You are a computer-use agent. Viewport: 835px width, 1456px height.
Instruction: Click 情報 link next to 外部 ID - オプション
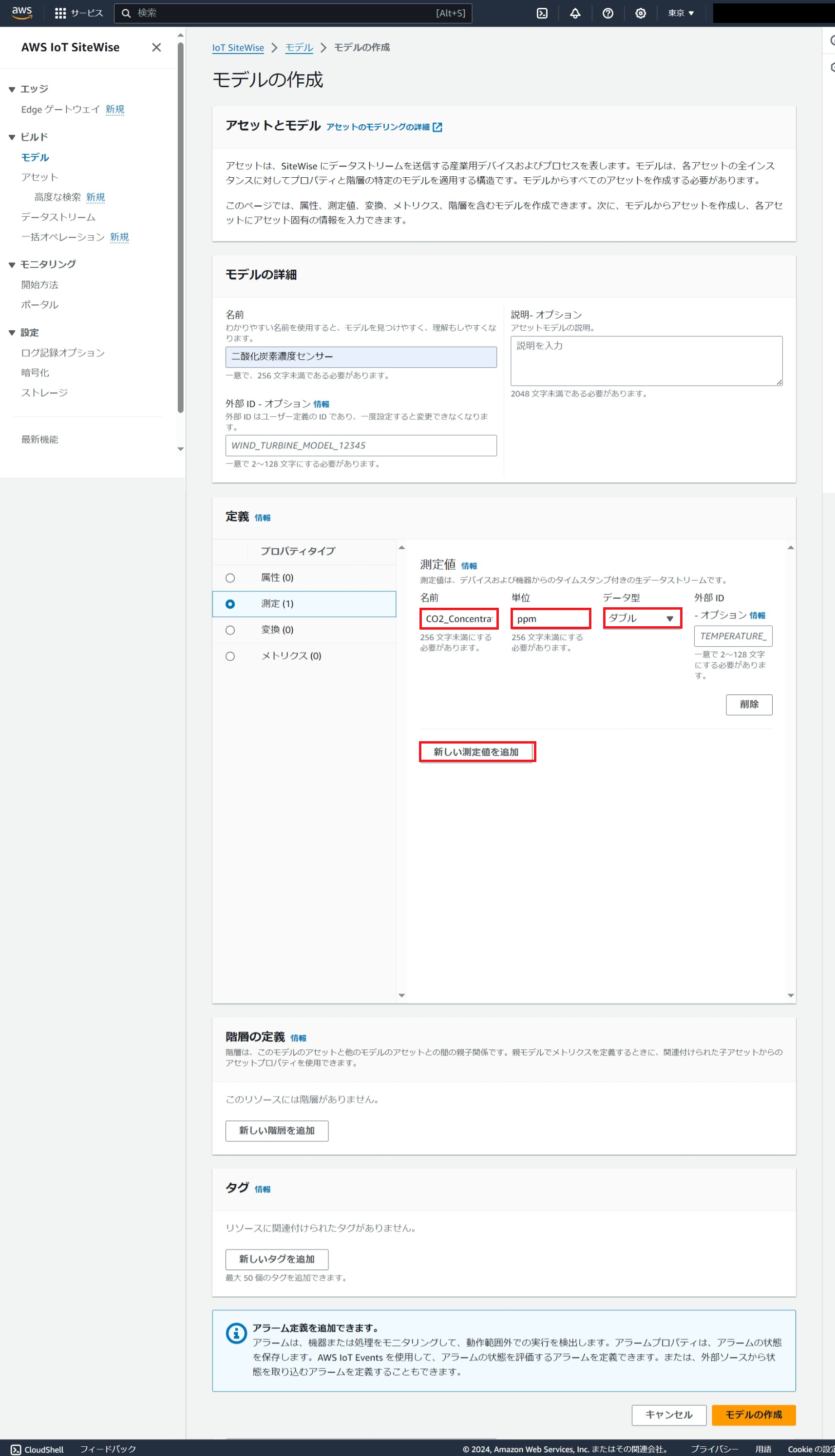click(321, 405)
